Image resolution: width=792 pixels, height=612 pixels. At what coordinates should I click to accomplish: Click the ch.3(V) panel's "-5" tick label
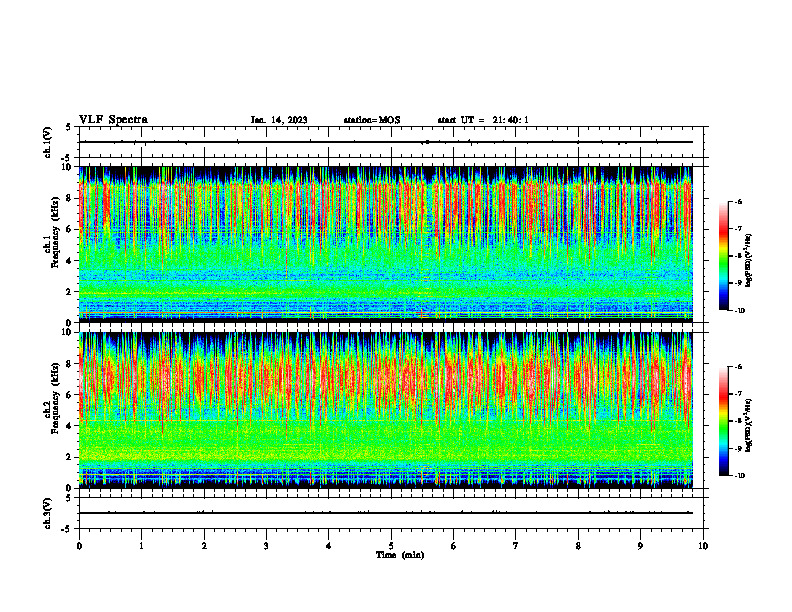click(66, 529)
